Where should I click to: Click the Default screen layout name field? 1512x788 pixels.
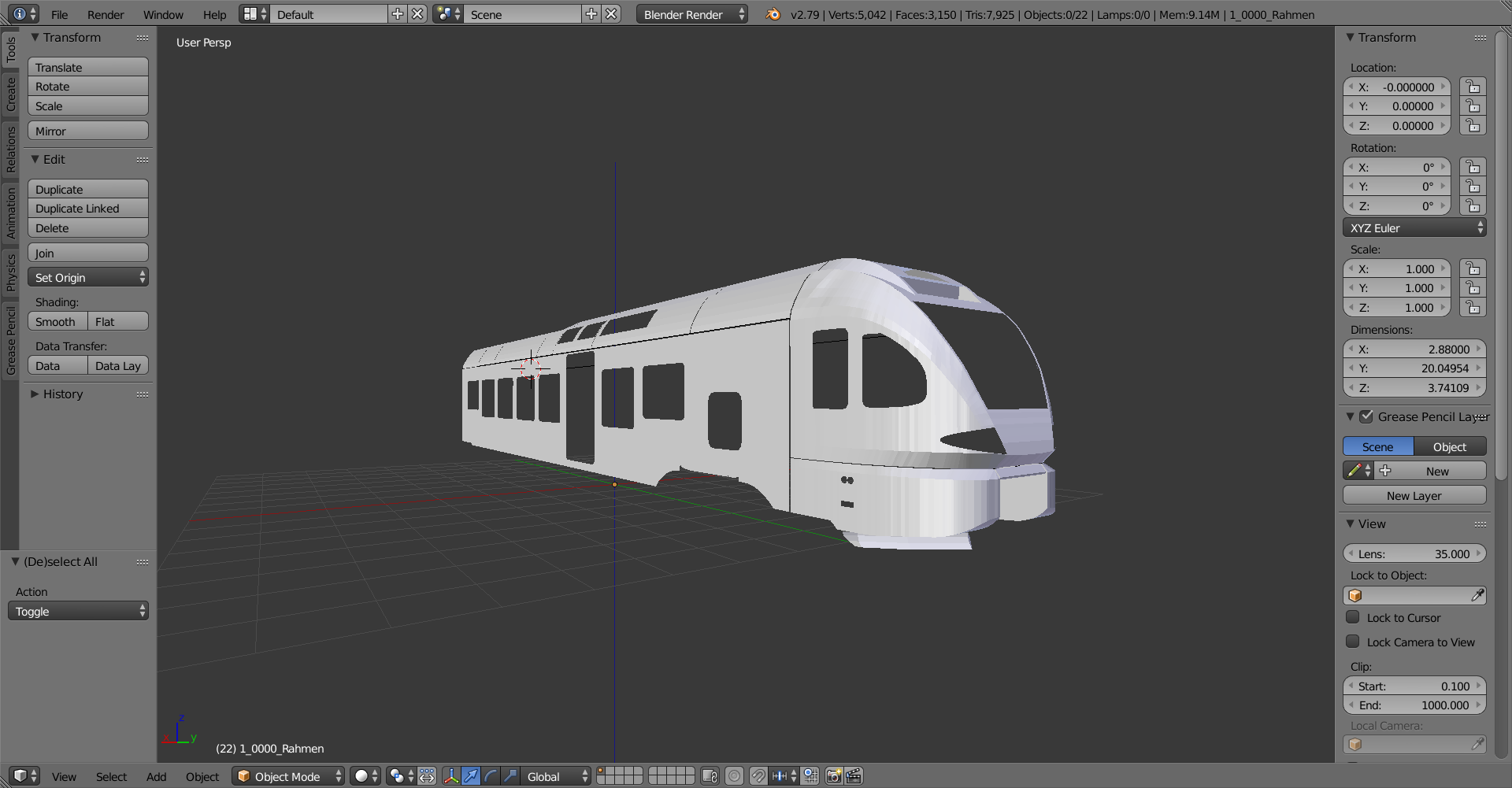click(329, 14)
